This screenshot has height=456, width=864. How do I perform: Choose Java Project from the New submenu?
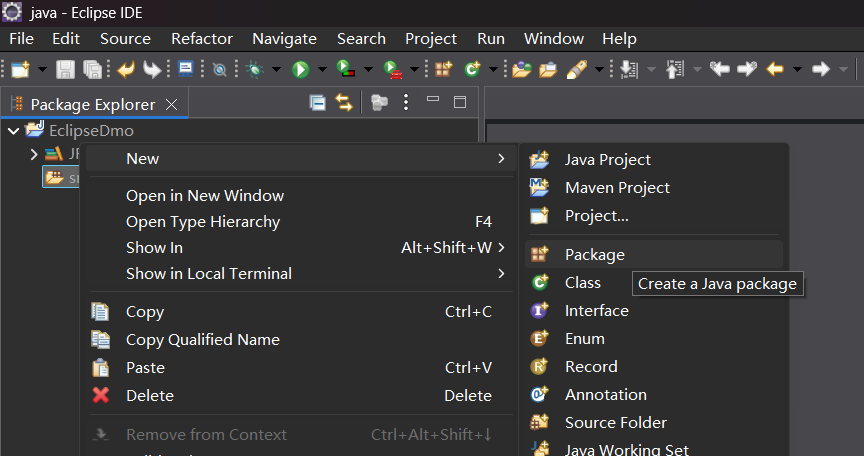click(654, 160)
